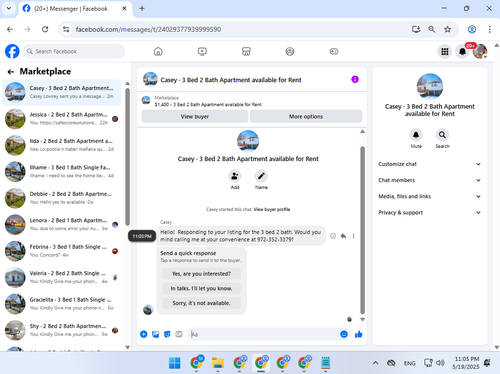This screenshot has height=374, width=500.
Task: Open more actions for Casey's message
Action: tap(353, 236)
